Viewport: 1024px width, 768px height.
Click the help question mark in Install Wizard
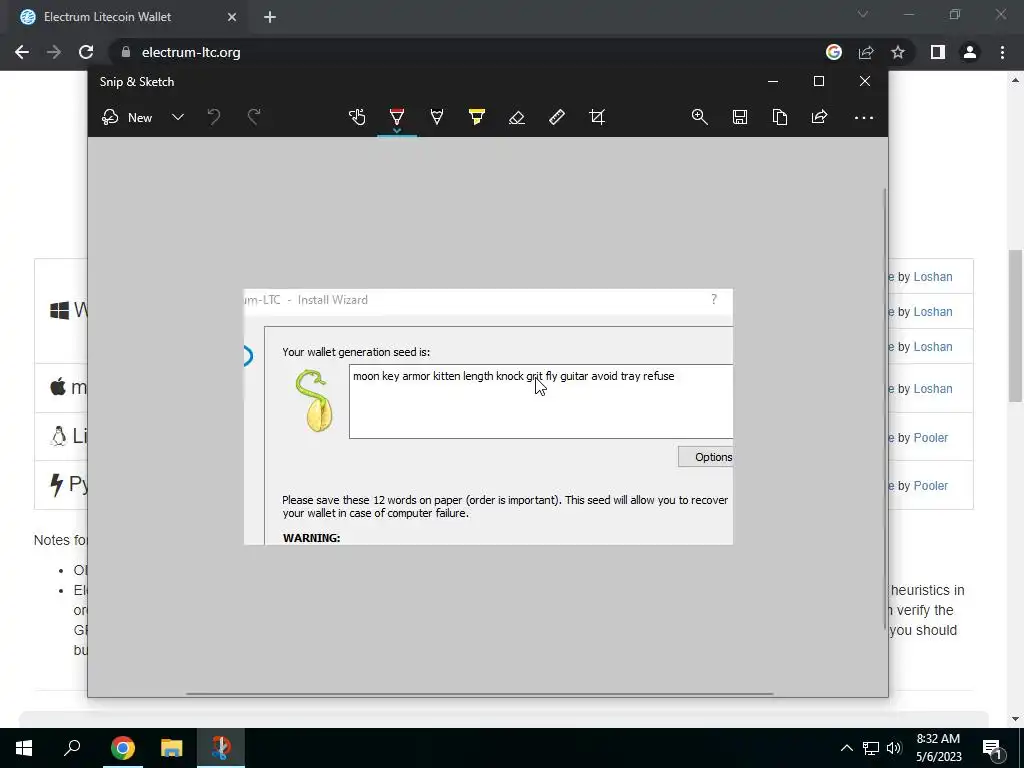pos(714,299)
